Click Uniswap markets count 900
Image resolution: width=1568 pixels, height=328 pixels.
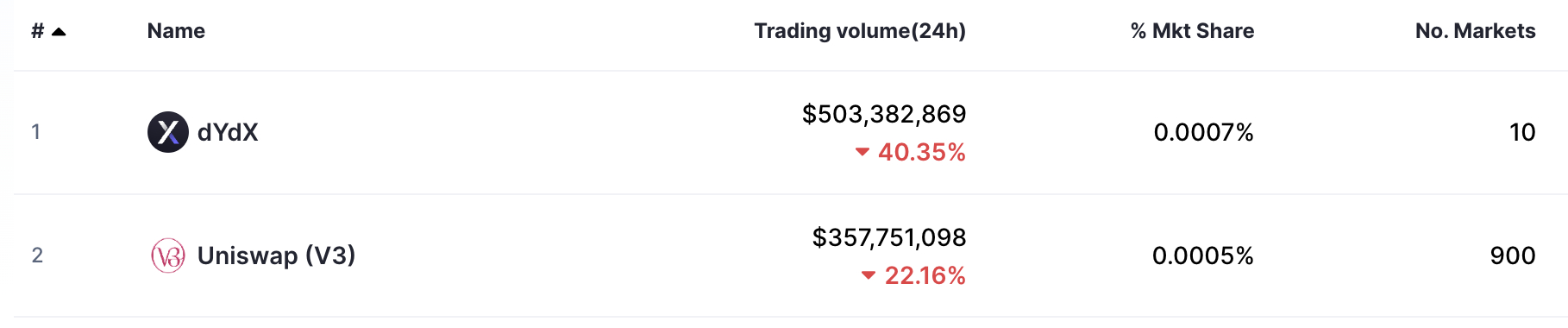(x=1513, y=255)
